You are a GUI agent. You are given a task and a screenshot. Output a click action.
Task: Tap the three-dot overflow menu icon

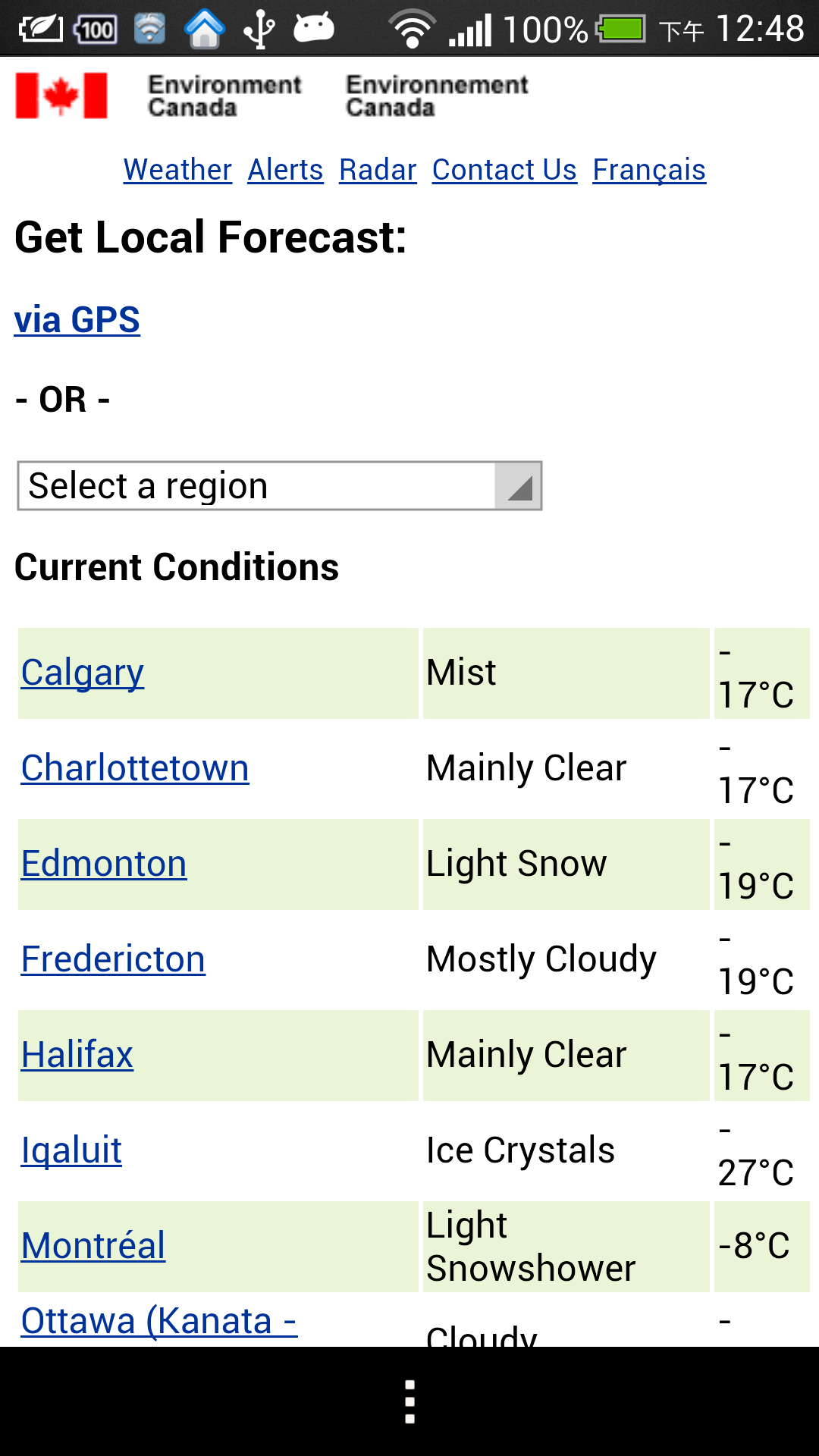coord(409,1401)
